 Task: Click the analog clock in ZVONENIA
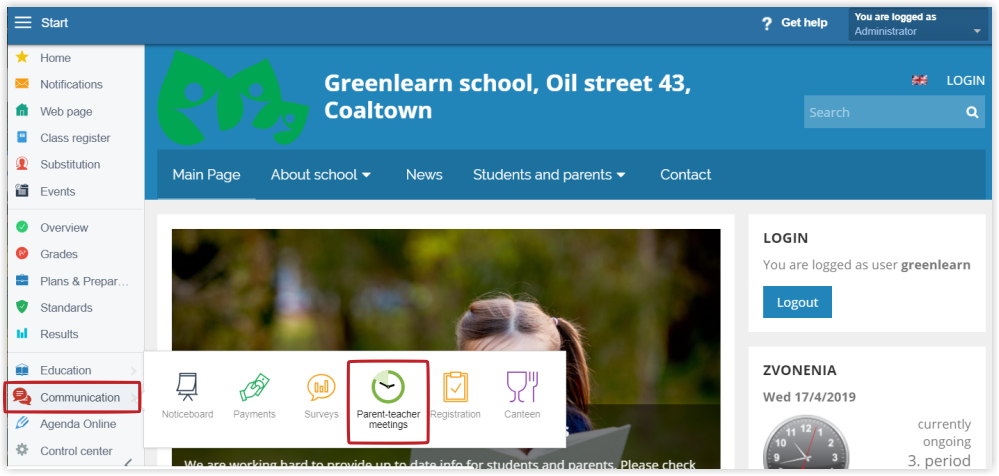pos(805,443)
